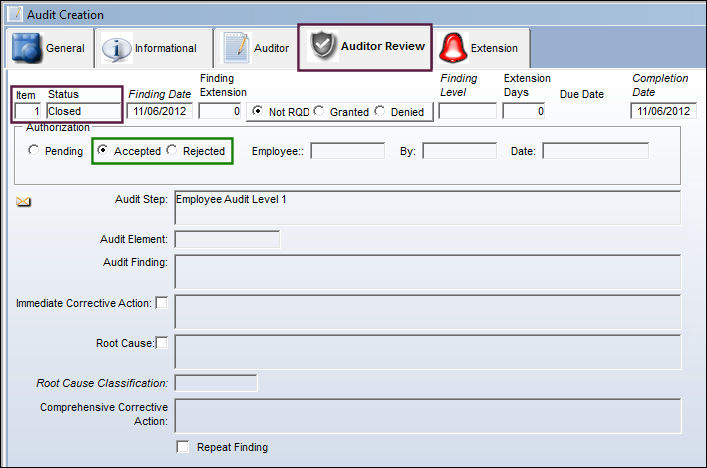
Task: Click the Audit Step text box
Action: (427, 208)
